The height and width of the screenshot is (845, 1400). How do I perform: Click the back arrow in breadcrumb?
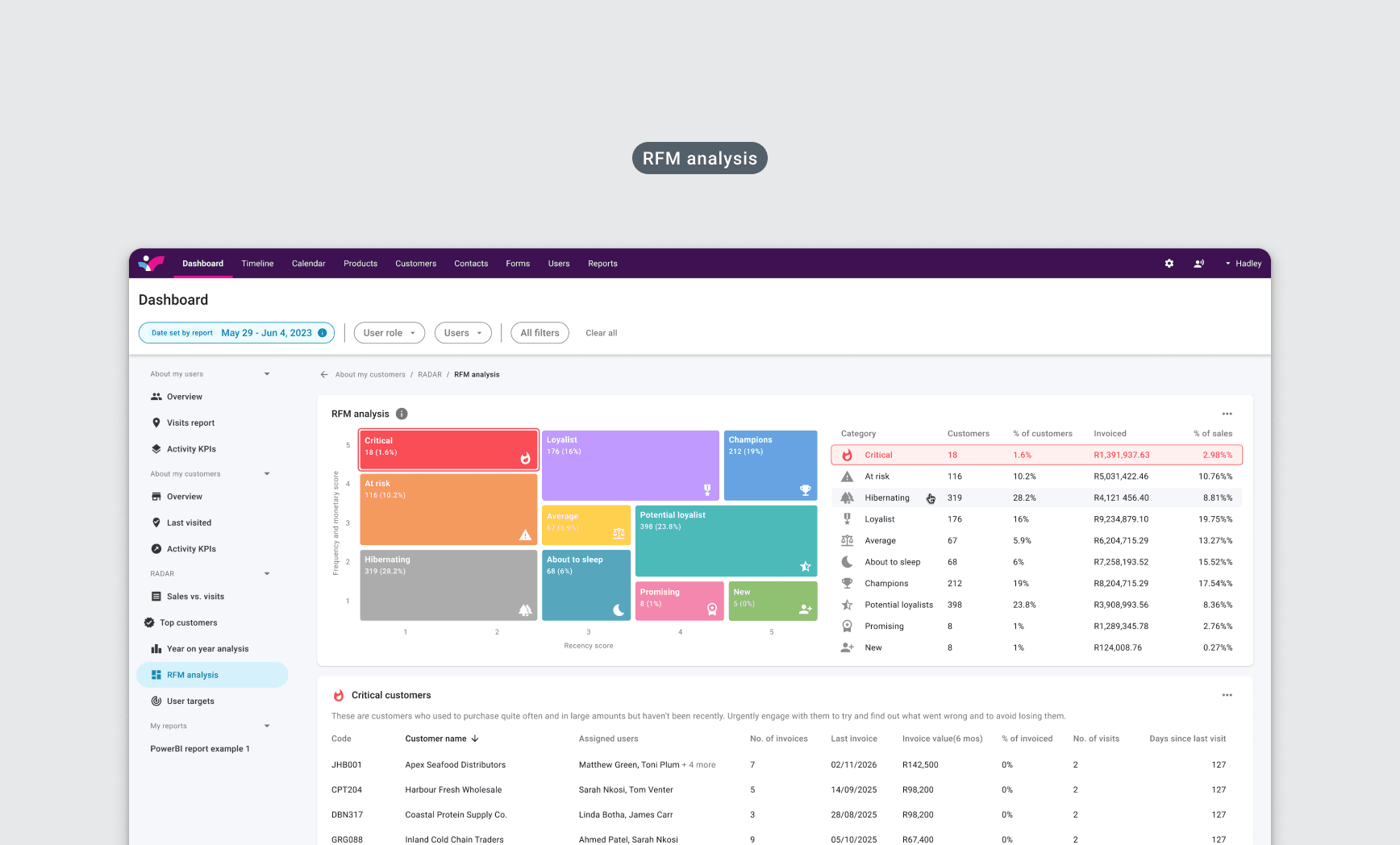pyautogui.click(x=324, y=374)
